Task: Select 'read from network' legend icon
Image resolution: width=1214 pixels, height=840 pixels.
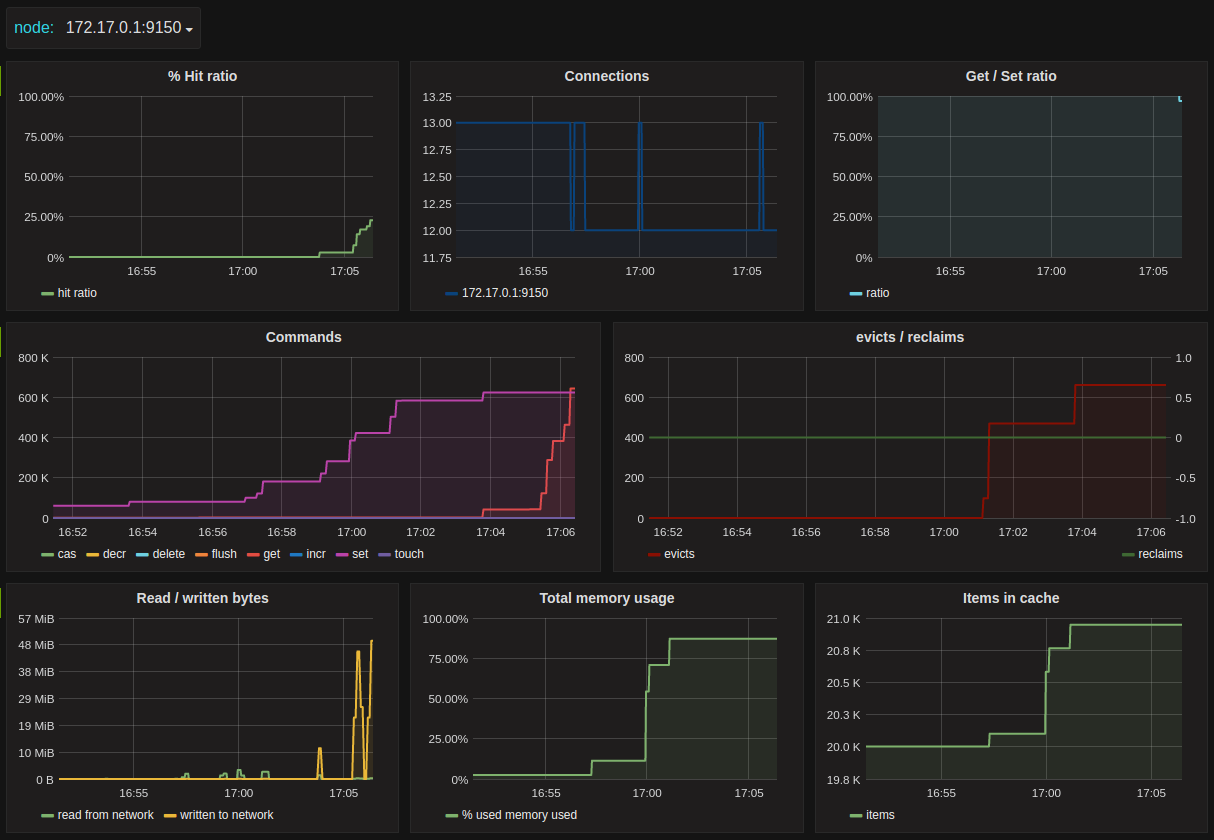Action: point(47,816)
